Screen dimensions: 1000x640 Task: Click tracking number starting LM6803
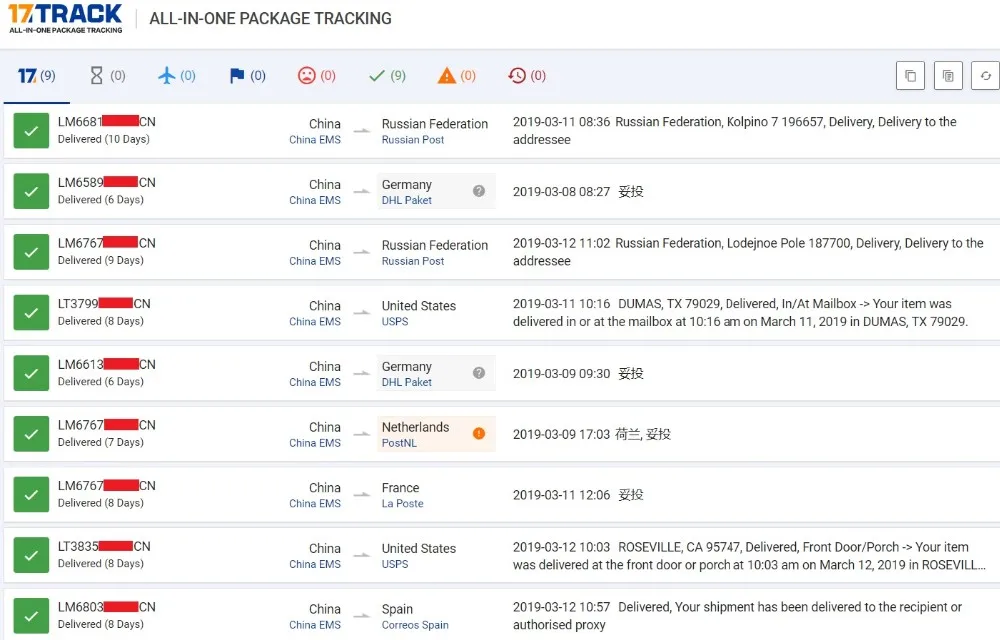(x=107, y=607)
